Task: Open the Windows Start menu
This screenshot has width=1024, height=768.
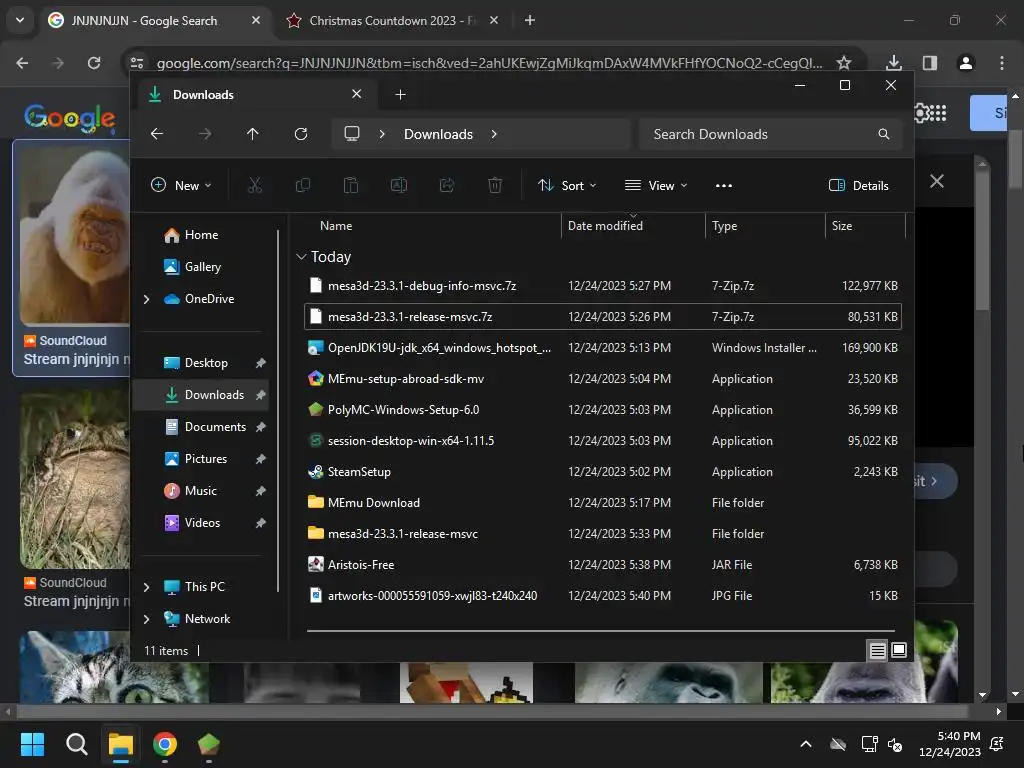Action: 33,744
